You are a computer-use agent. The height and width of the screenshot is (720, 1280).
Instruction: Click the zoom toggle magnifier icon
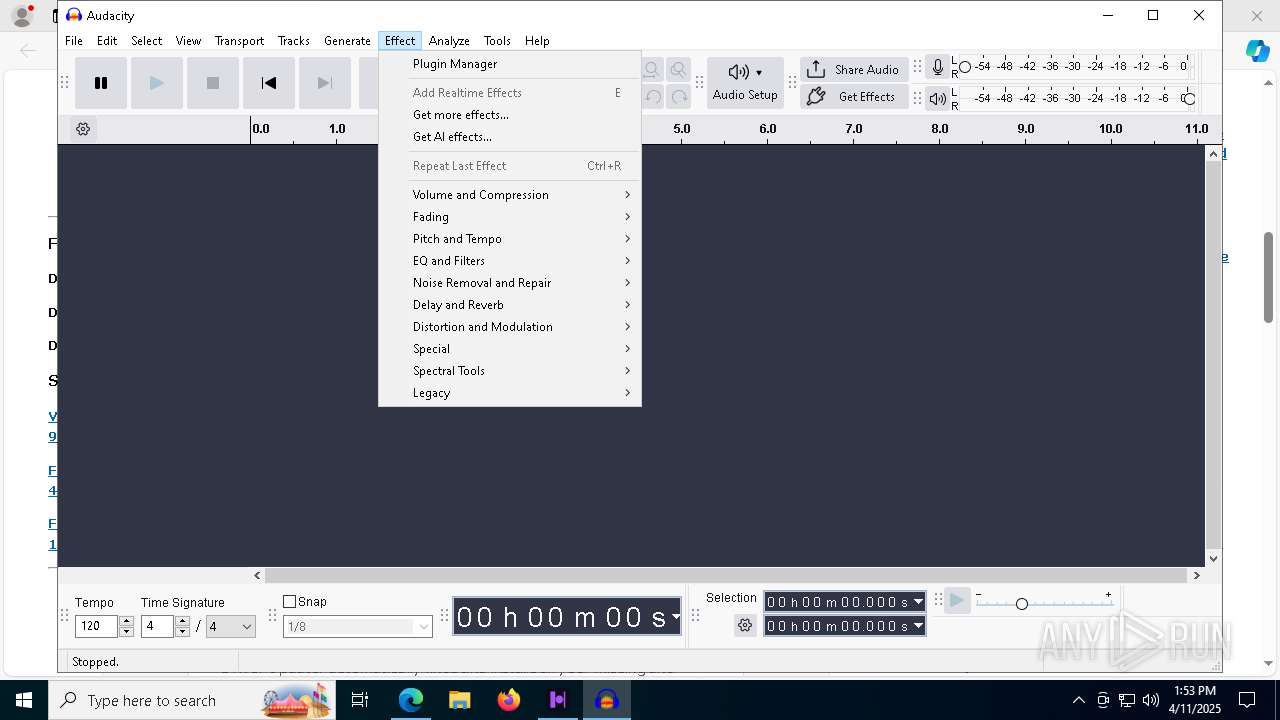coord(679,70)
